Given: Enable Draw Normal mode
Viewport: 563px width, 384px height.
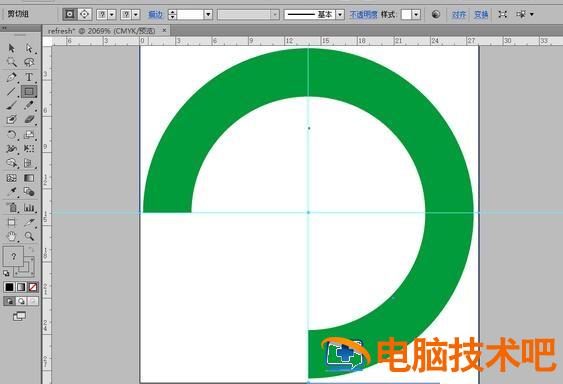Looking at the screenshot, I should pyautogui.click(x=9, y=301).
